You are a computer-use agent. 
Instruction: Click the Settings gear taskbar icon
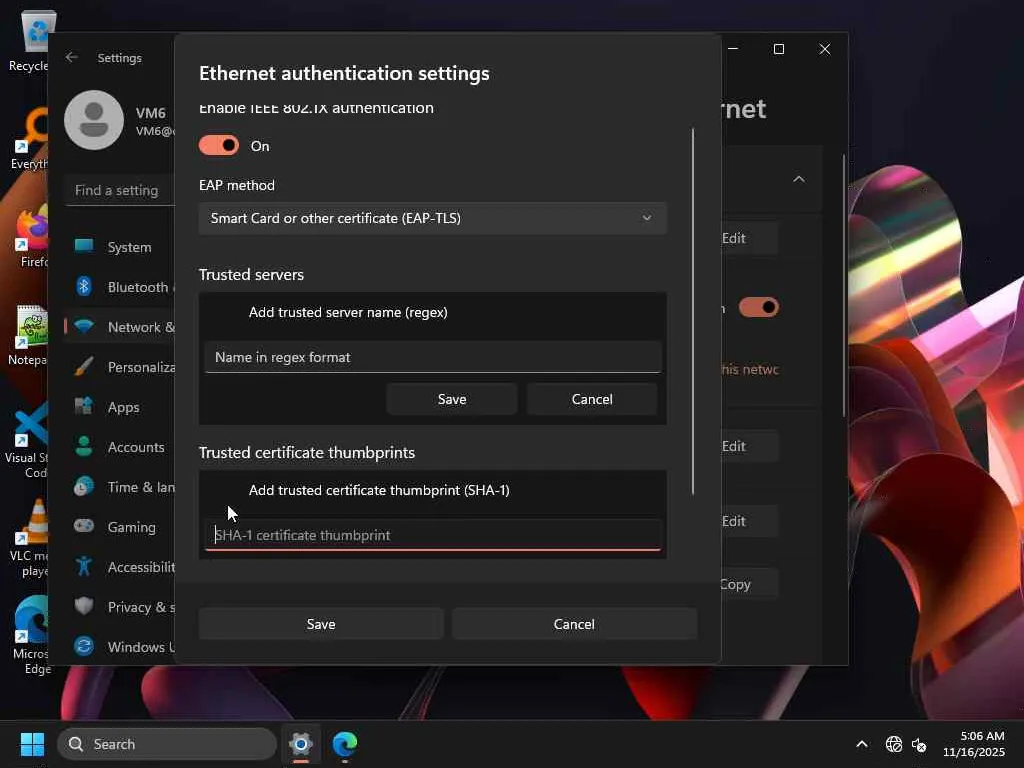pos(301,744)
